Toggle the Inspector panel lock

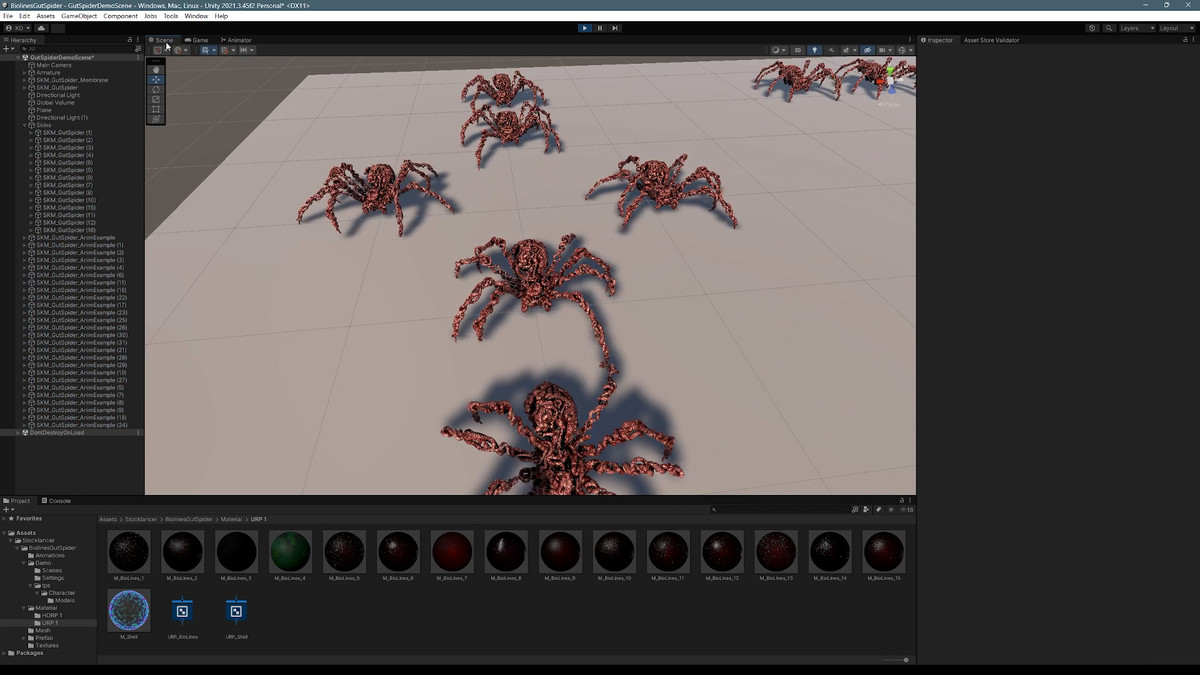pos(1183,40)
